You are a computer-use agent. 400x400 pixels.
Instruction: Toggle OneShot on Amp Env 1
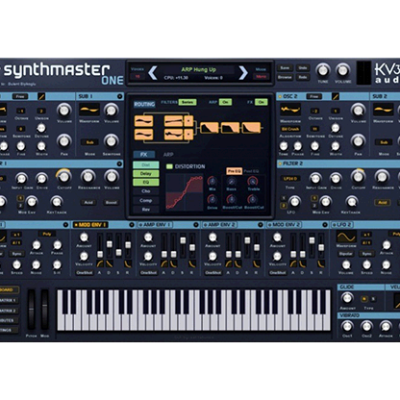[x=148, y=273]
